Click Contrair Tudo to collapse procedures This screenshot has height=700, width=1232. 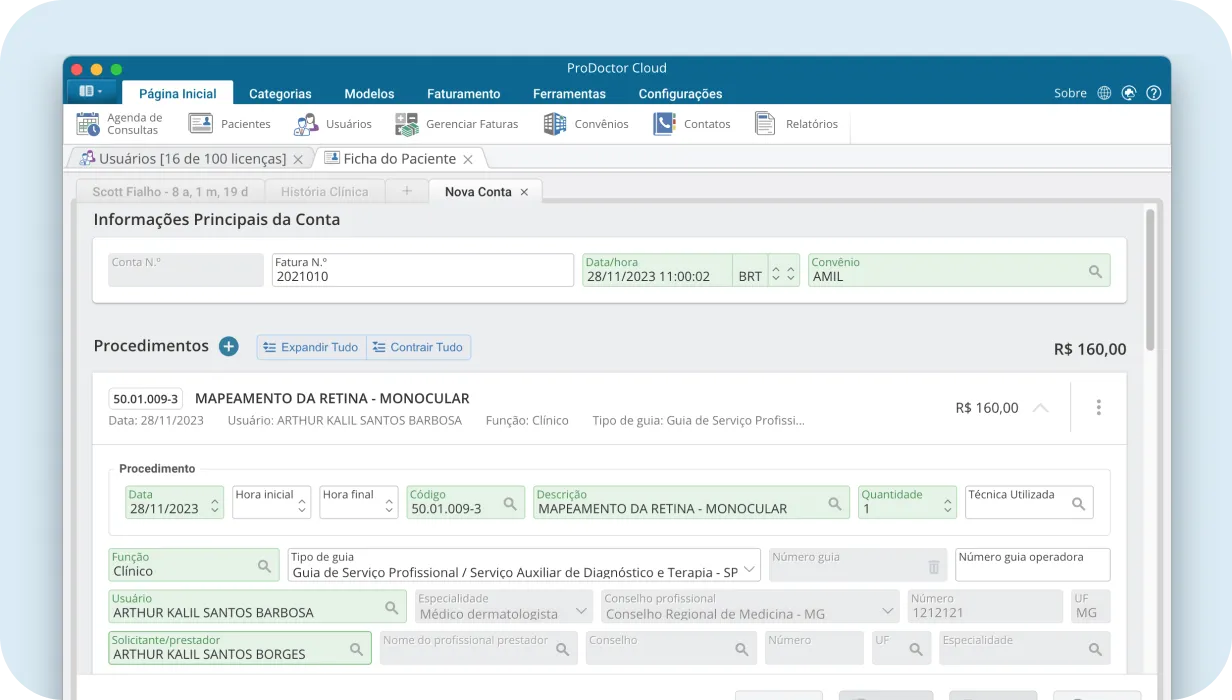(x=418, y=347)
